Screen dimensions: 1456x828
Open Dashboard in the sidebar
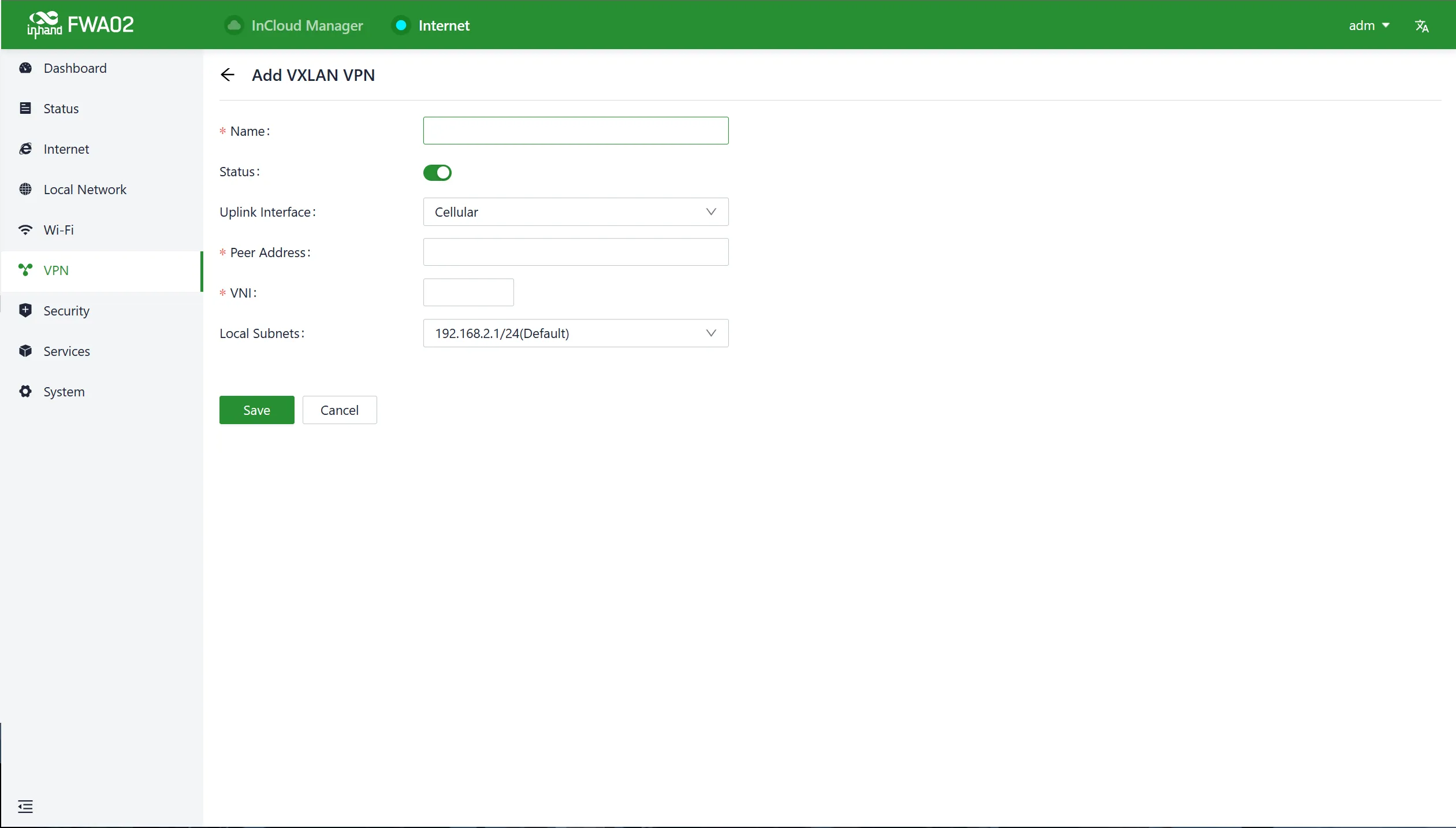click(102, 68)
